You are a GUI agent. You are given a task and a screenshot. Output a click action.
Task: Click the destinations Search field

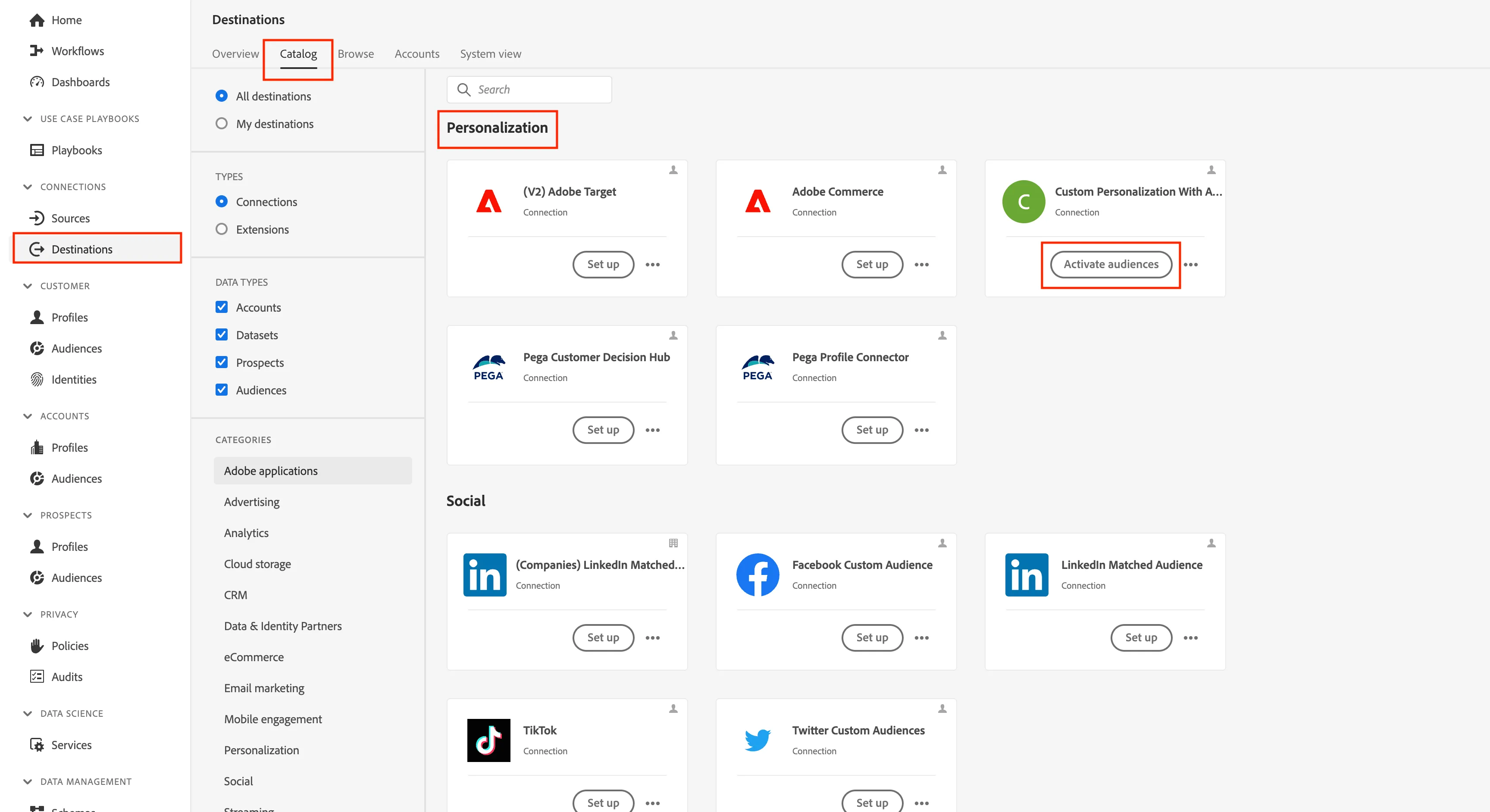(529, 90)
